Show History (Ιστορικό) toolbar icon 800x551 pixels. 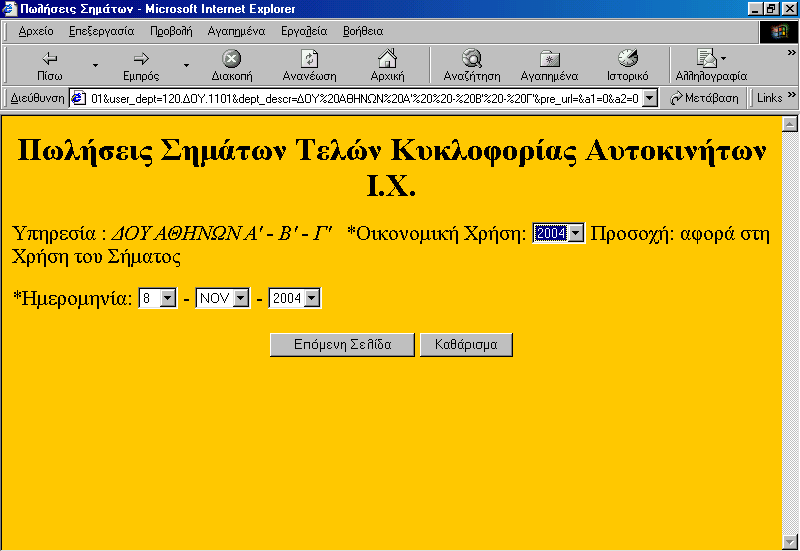tap(628, 59)
